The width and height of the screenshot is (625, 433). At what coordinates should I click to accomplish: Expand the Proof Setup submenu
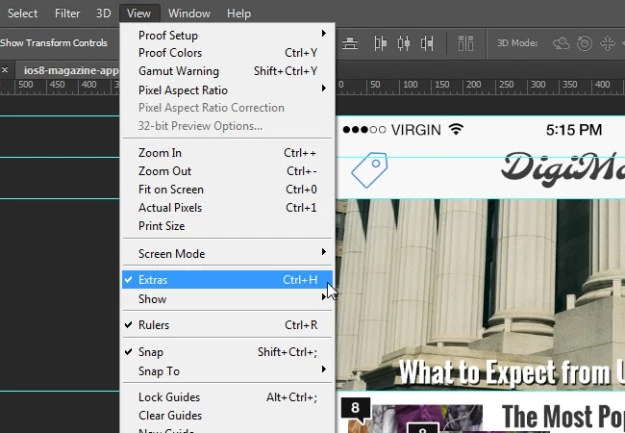[227, 35]
